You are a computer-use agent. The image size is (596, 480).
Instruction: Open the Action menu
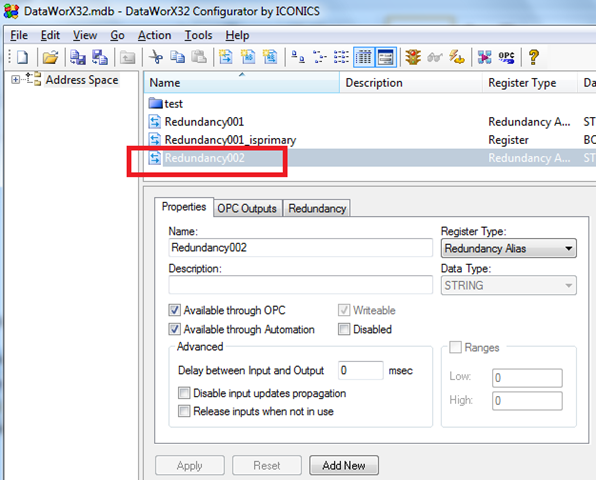[154, 35]
